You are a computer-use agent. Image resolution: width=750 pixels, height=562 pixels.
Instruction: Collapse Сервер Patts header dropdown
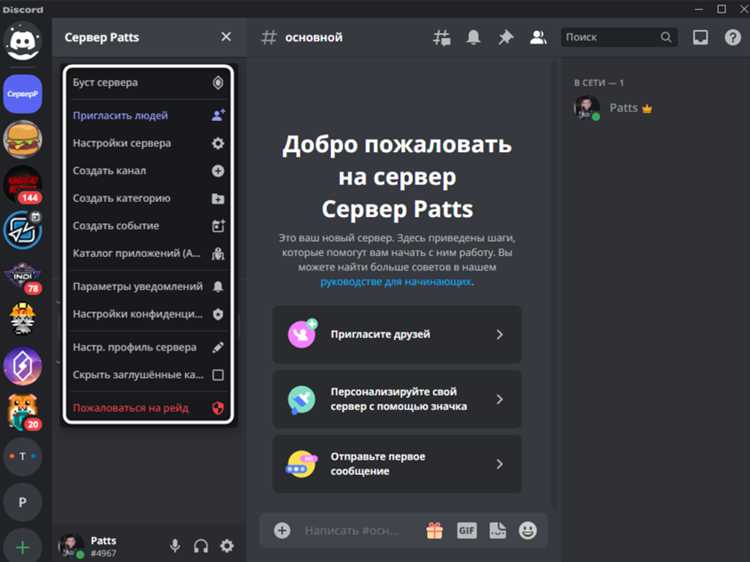[x=149, y=37]
